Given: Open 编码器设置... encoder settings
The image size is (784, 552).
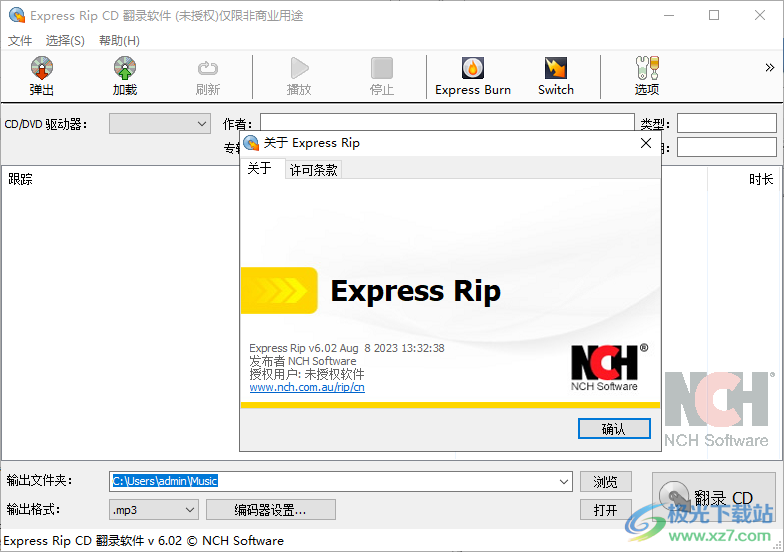Looking at the screenshot, I should coord(270,510).
